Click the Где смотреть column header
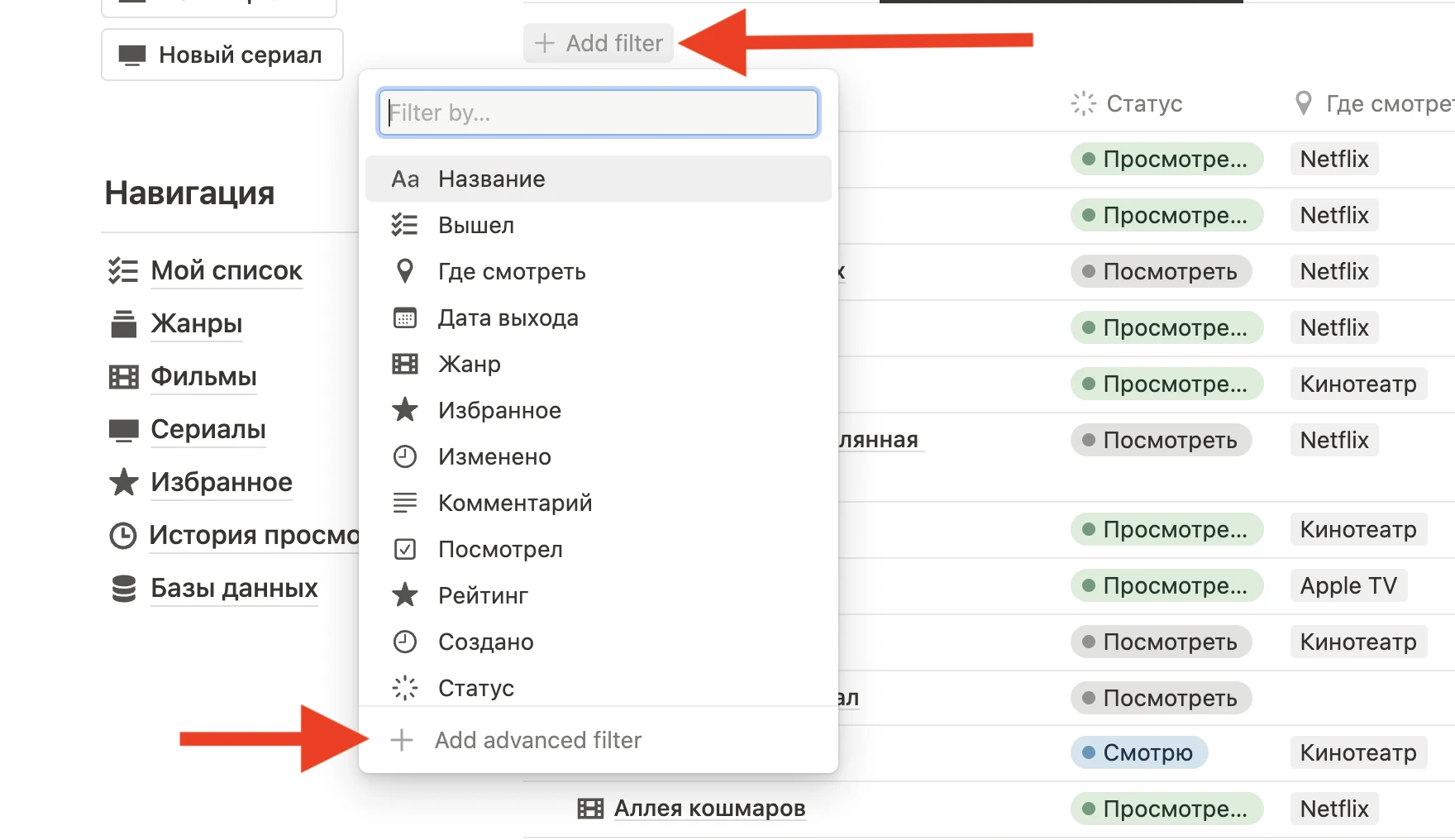Screen dimensions: 1455x840 coord(1373,103)
